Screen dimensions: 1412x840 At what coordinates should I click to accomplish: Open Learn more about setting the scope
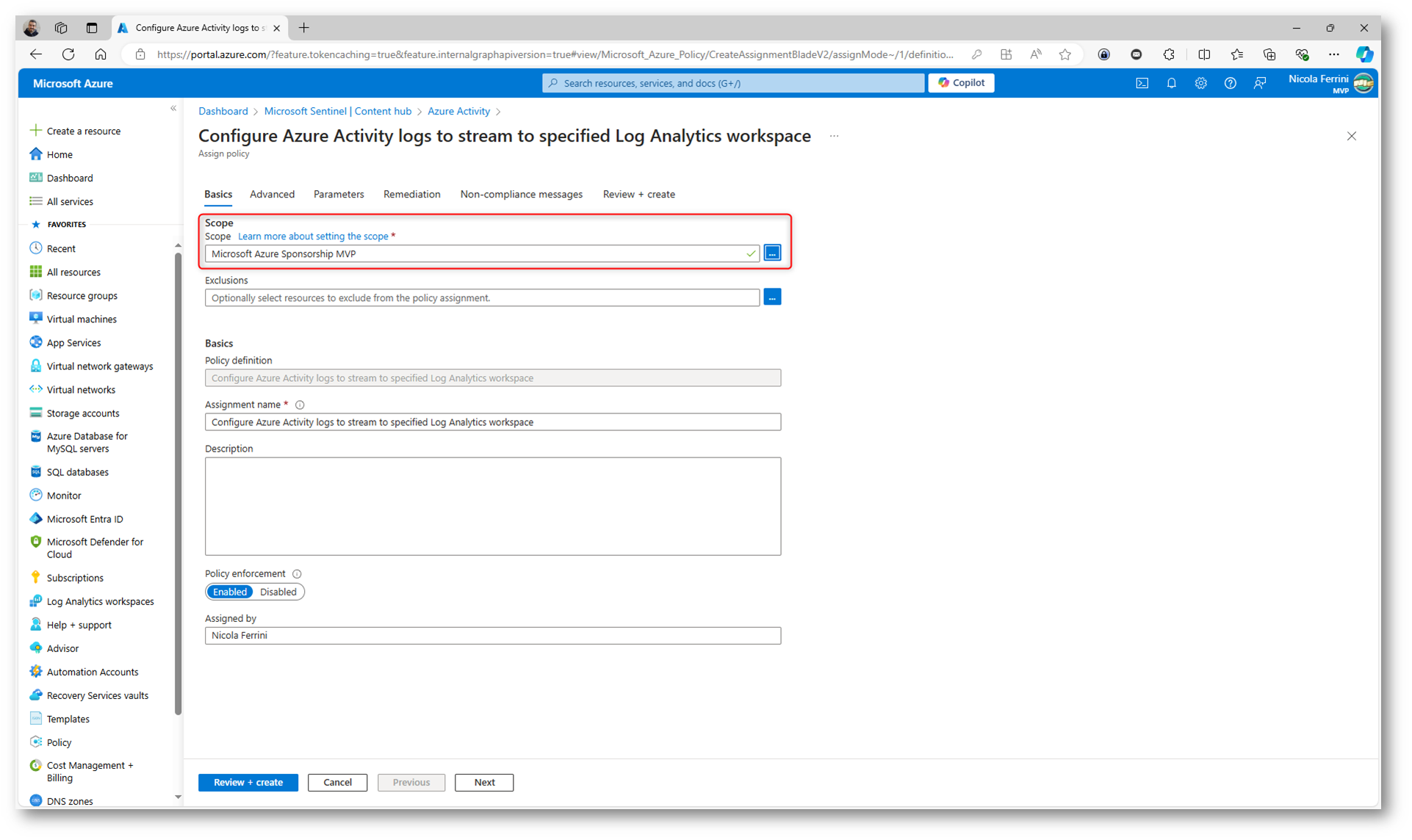[313, 236]
